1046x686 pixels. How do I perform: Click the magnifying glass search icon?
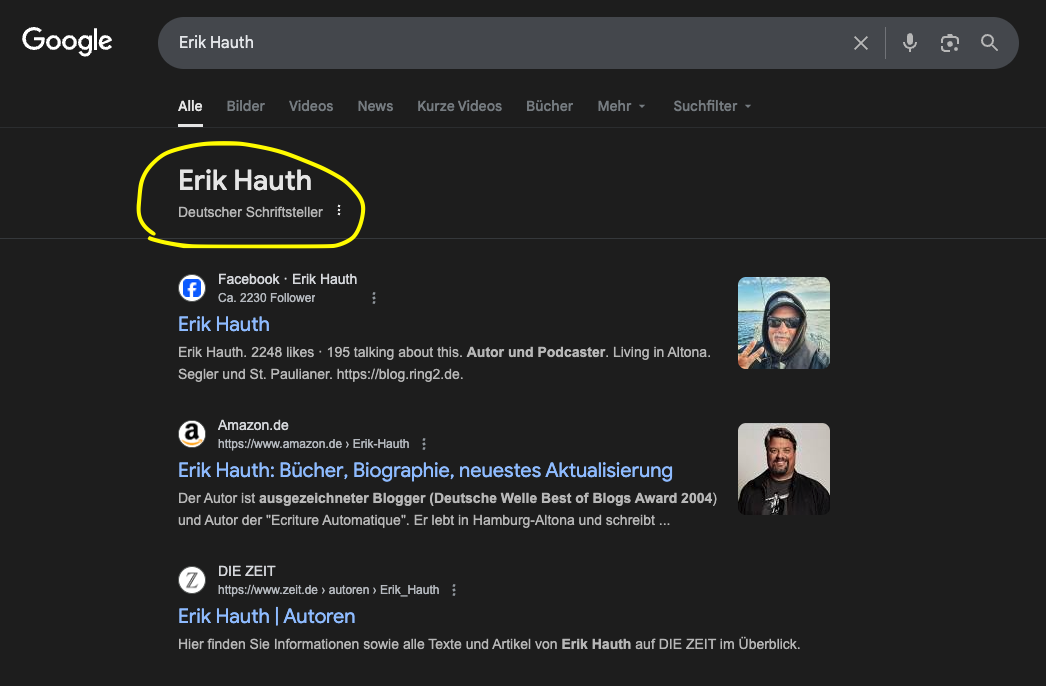point(989,43)
